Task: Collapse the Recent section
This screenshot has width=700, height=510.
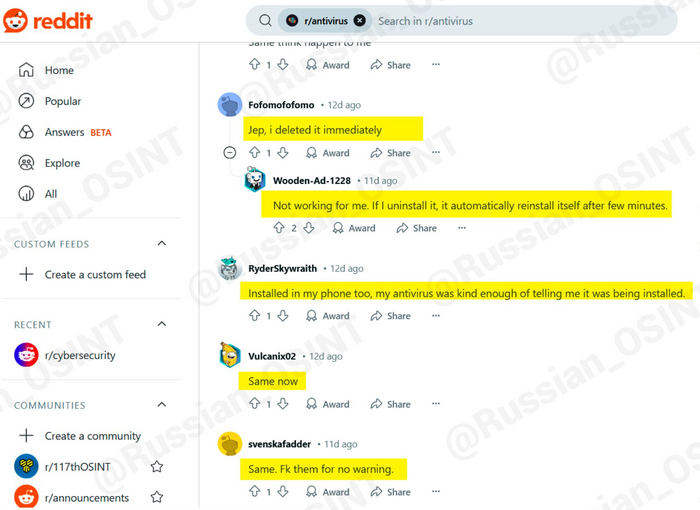Action: coord(162,324)
